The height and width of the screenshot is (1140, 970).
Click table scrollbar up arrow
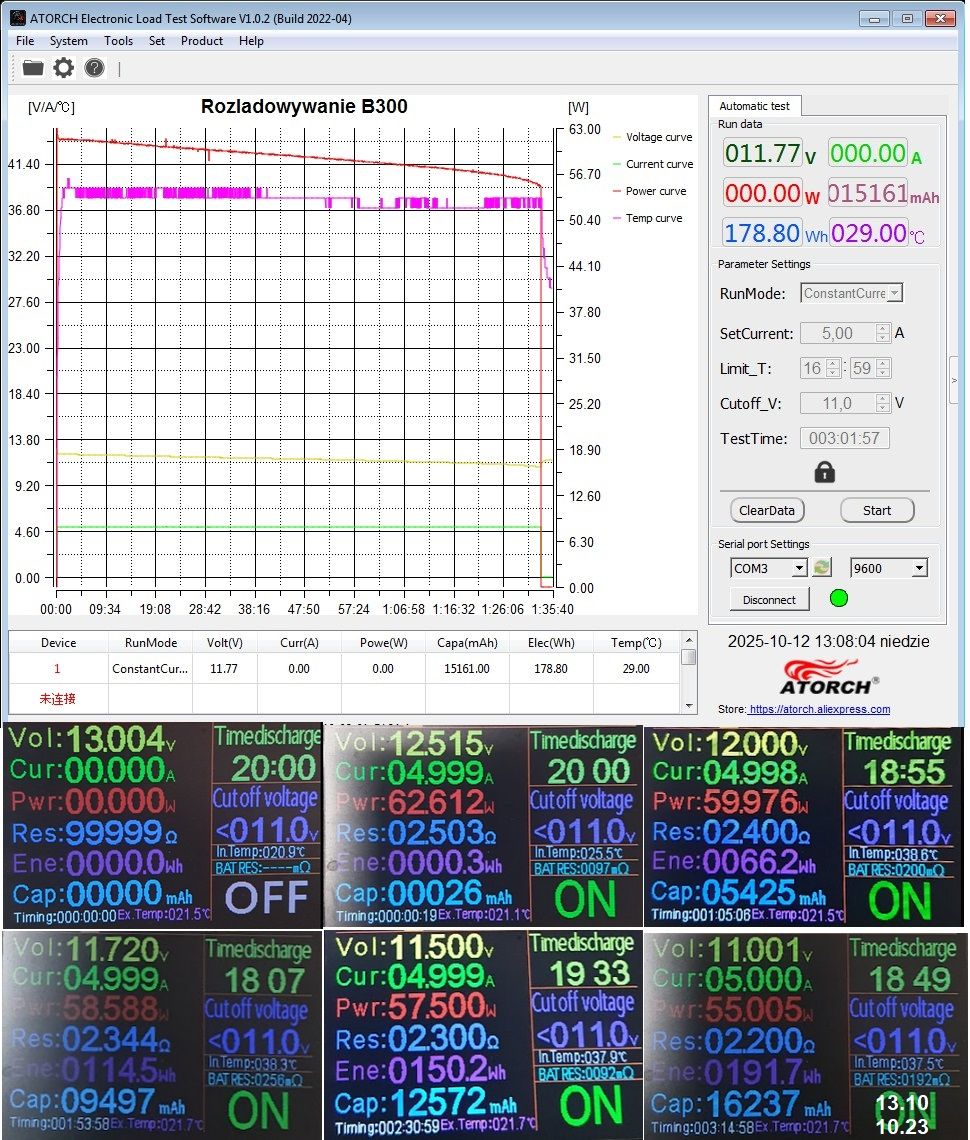[x=688, y=639]
